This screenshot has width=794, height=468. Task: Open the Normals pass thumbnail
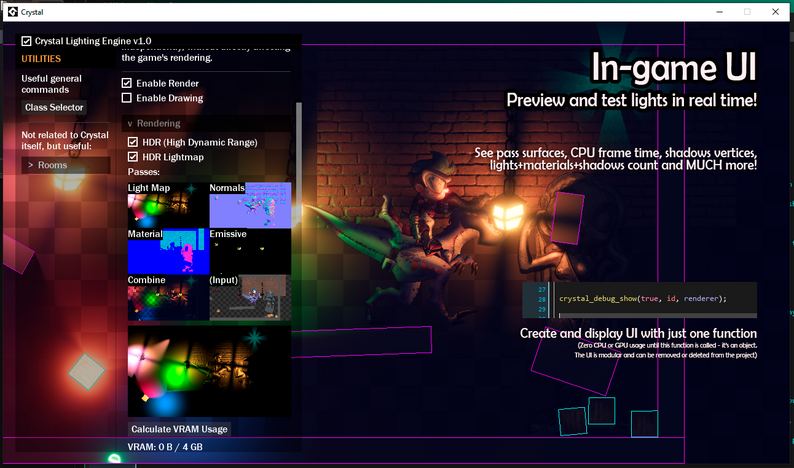250,205
